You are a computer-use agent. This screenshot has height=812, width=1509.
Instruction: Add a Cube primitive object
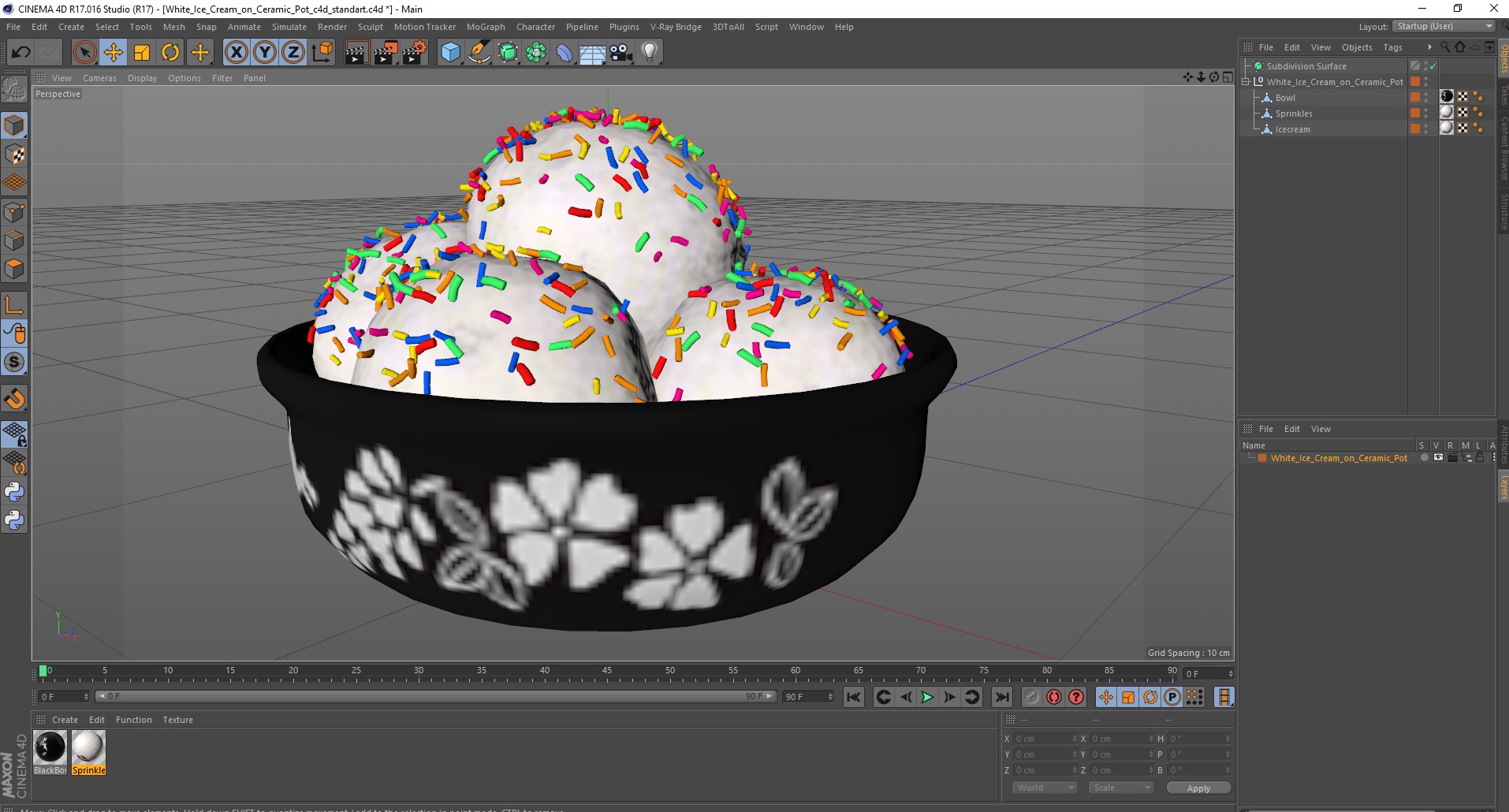click(450, 53)
